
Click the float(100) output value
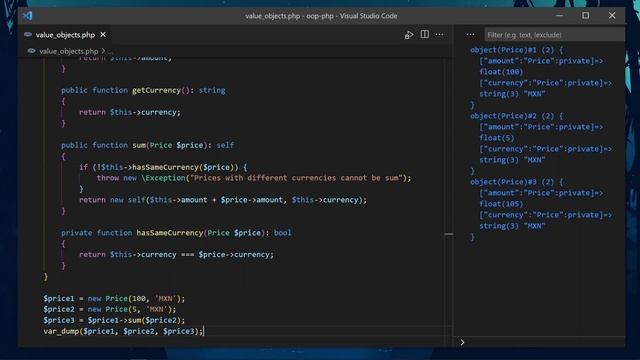(x=501, y=72)
